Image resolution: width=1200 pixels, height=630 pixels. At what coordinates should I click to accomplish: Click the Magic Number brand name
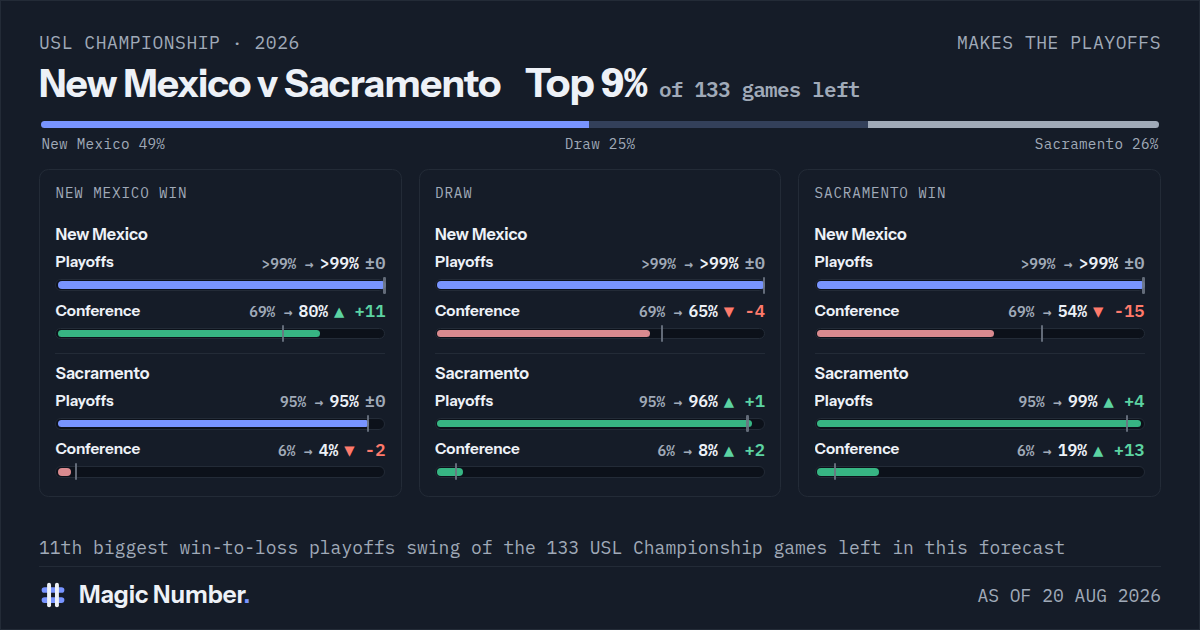pyautogui.click(x=164, y=595)
